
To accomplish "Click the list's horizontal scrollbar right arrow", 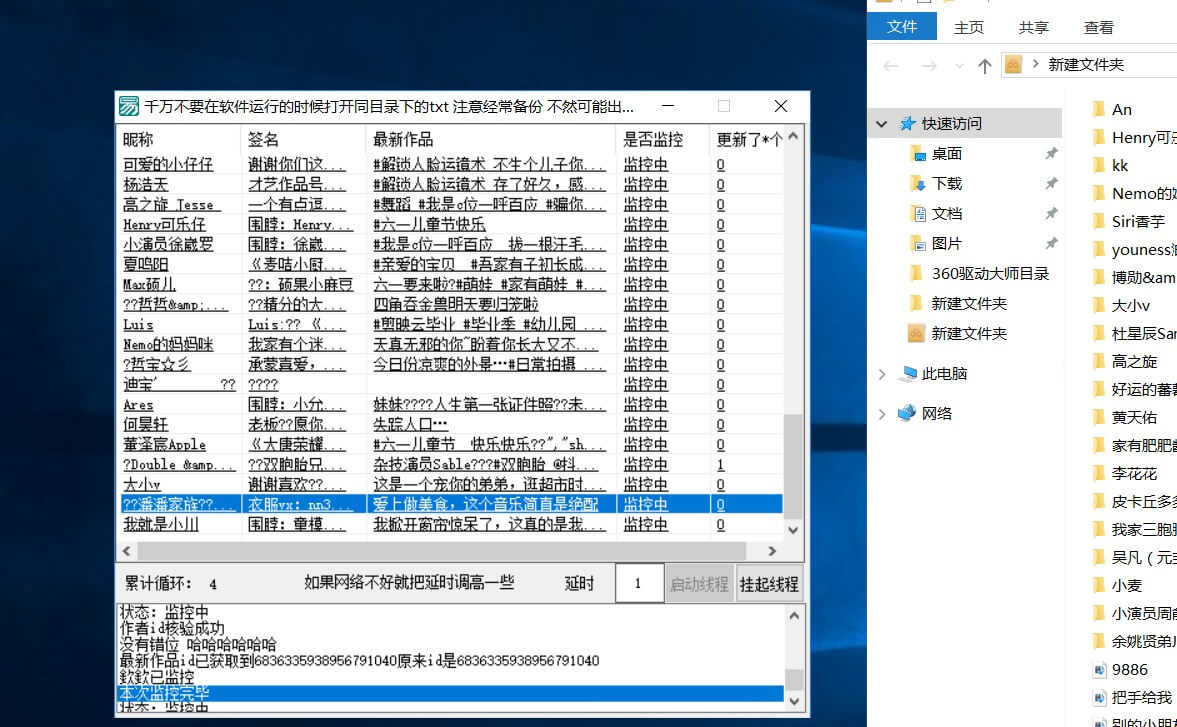I will click(x=772, y=551).
